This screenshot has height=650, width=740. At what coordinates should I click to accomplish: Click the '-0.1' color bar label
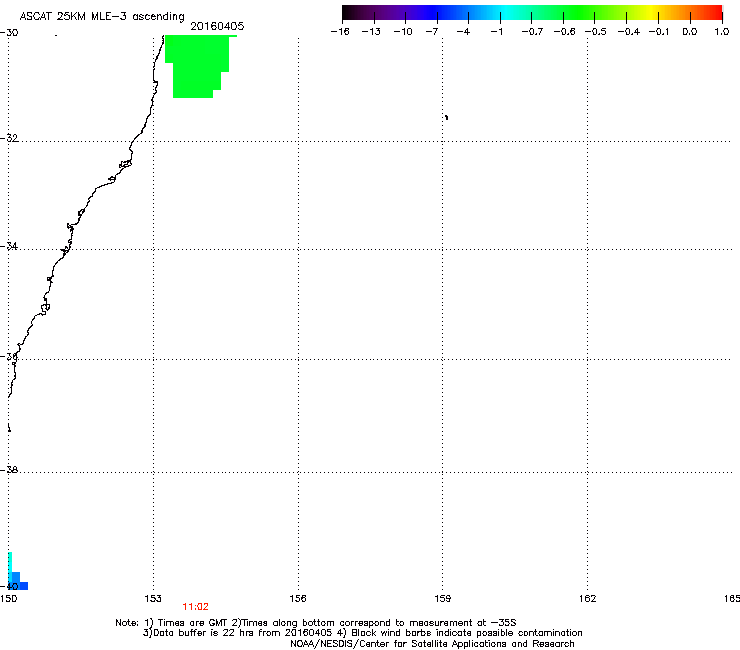pyautogui.click(x=659, y=32)
